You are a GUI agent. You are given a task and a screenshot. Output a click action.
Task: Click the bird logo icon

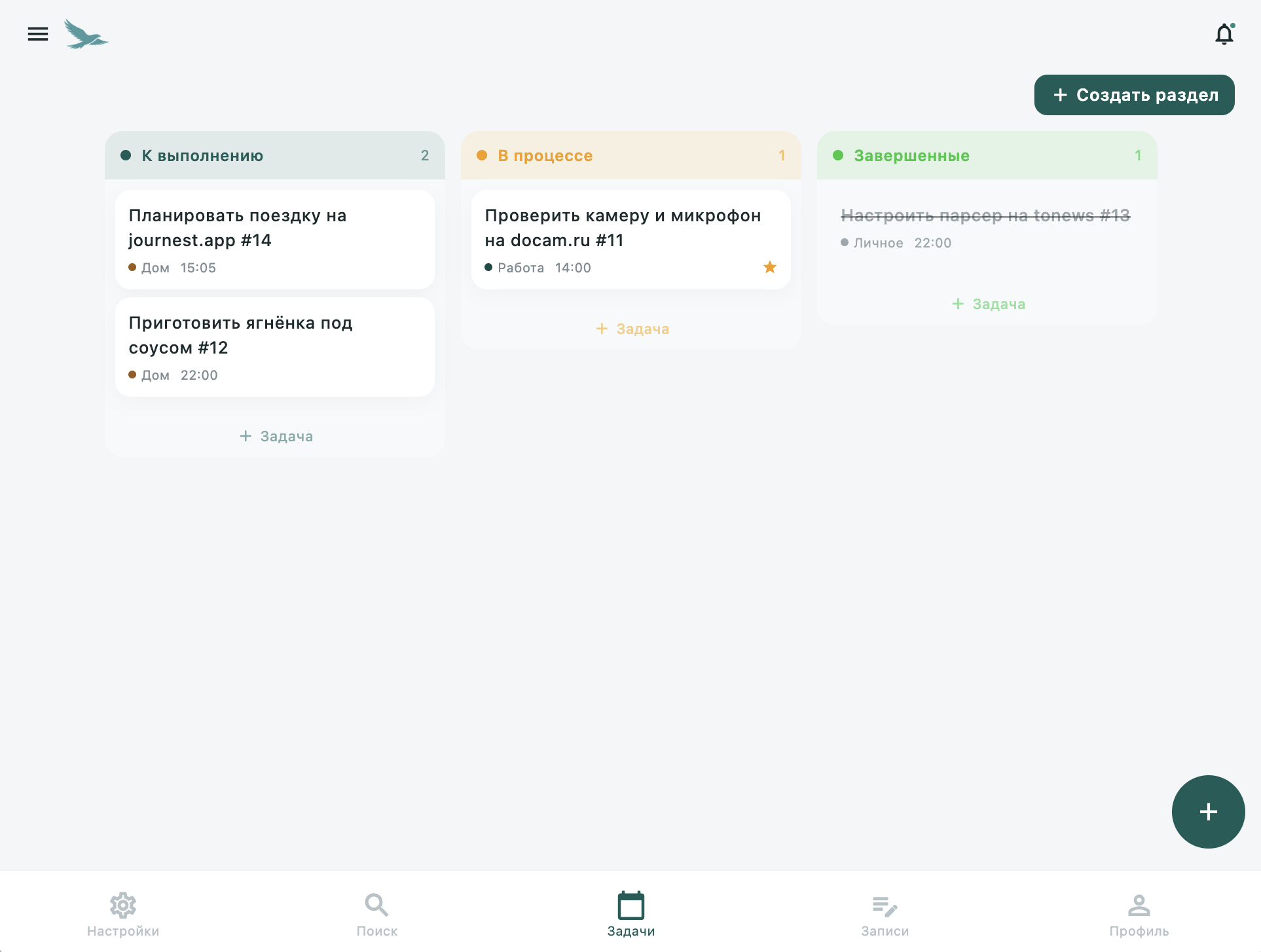point(86,34)
